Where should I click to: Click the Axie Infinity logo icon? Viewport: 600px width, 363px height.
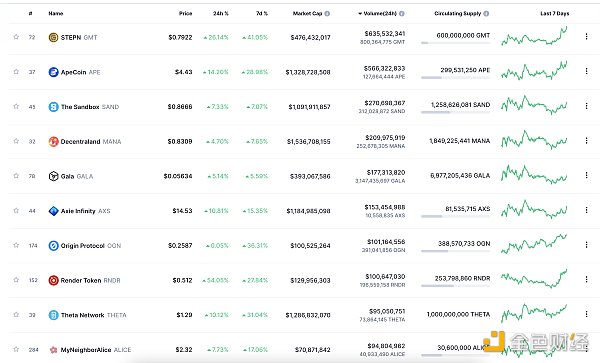point(53,211)
